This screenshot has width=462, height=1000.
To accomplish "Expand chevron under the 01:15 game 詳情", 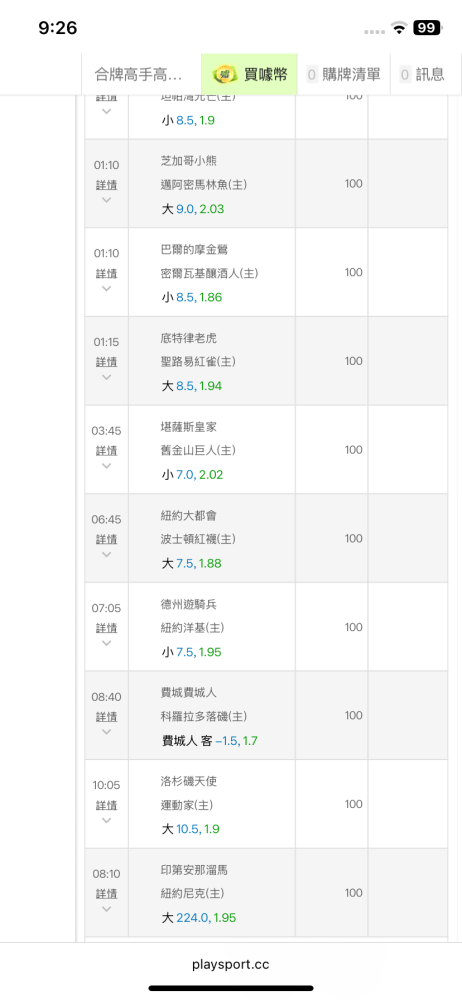I will point(107,377).
